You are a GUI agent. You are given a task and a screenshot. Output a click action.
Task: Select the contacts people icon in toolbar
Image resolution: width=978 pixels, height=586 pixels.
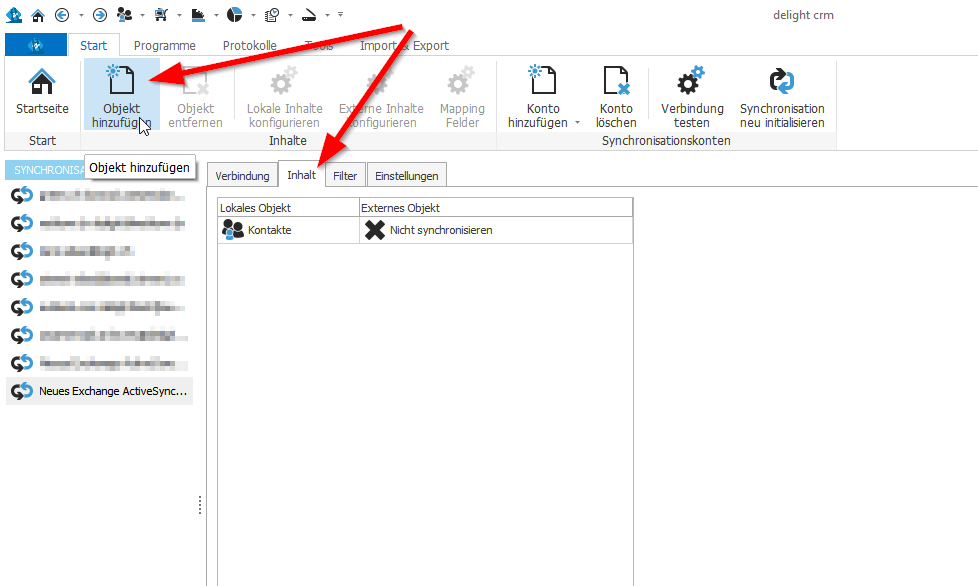[x=124, y=14]
